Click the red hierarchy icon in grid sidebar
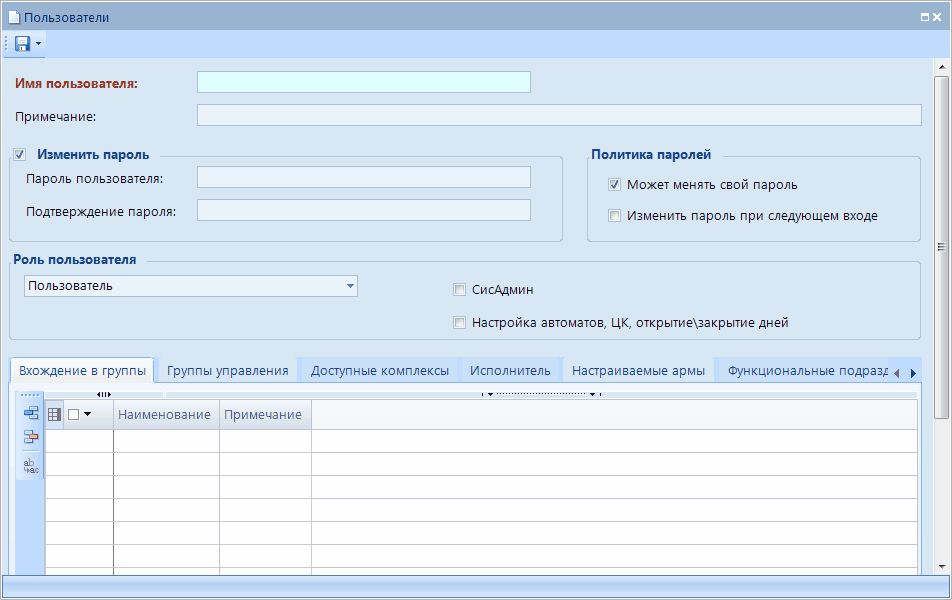The width and height of the screenshot is (952, 600). [x=31, y=436]
